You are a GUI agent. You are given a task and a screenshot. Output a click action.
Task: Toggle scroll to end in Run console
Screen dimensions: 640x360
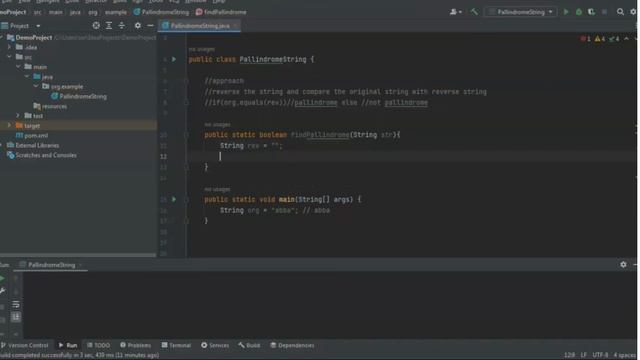16,317
